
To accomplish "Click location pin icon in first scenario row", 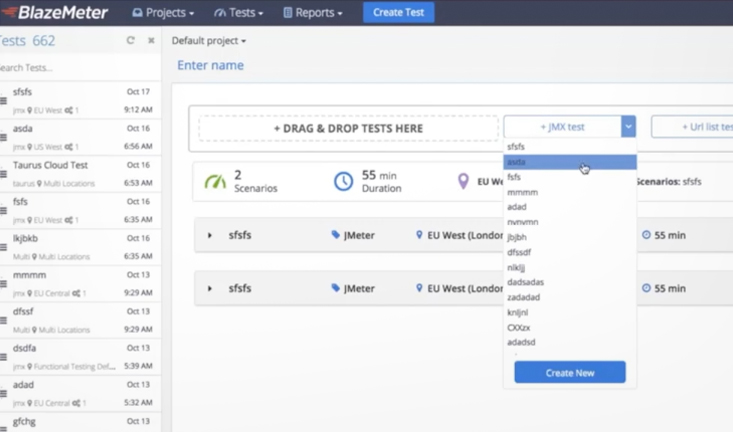I will (419, 235).
